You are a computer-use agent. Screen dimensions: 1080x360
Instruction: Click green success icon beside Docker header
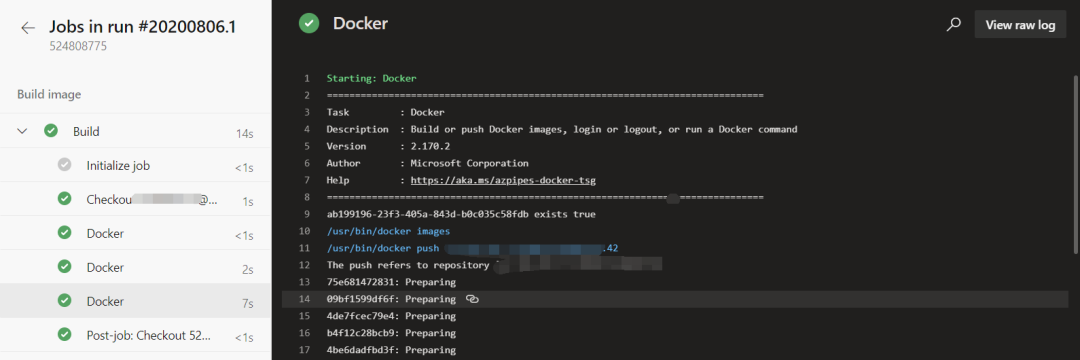pos(309,23)
